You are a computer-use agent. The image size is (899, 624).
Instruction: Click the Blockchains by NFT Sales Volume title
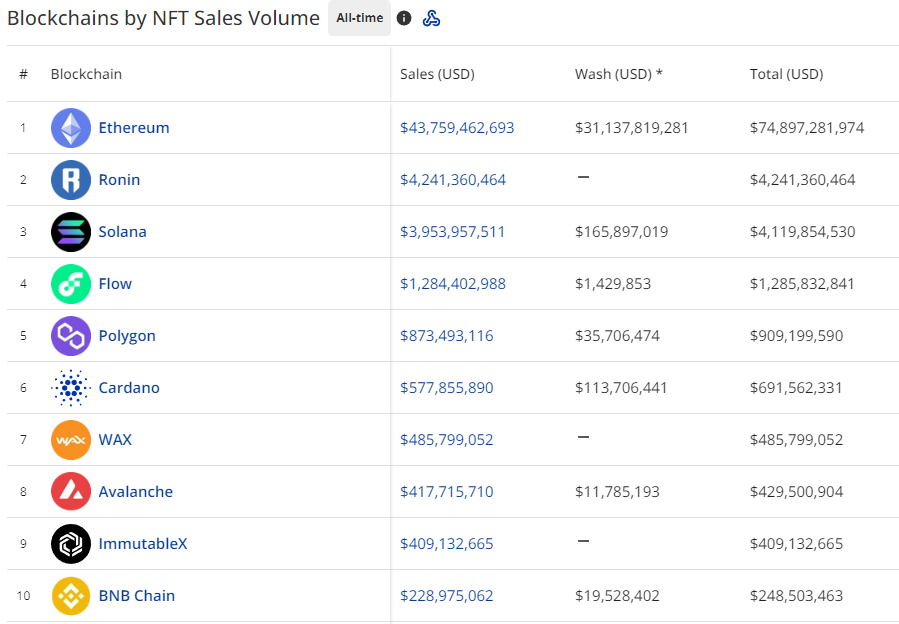coord(163,18)
